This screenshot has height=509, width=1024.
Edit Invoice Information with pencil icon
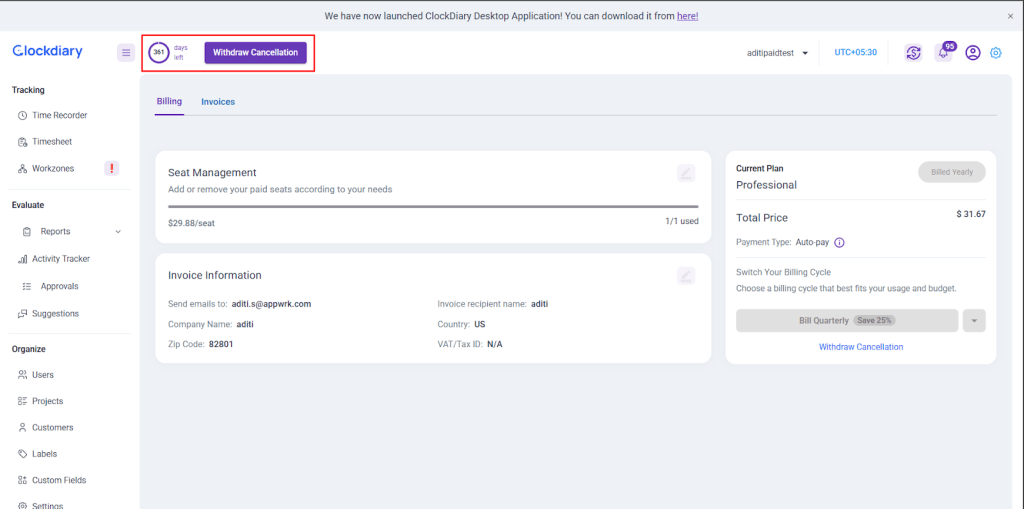[x=686, y=276]
